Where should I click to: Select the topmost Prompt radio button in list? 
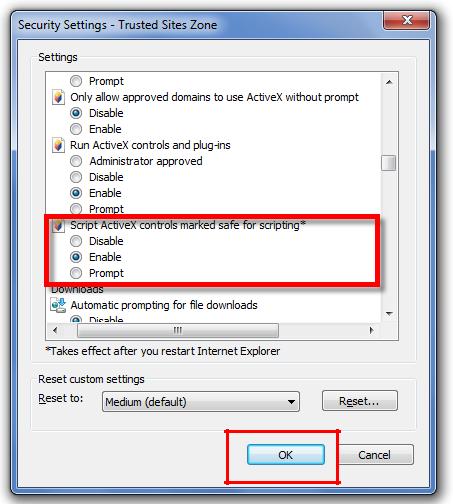point(76,81)
